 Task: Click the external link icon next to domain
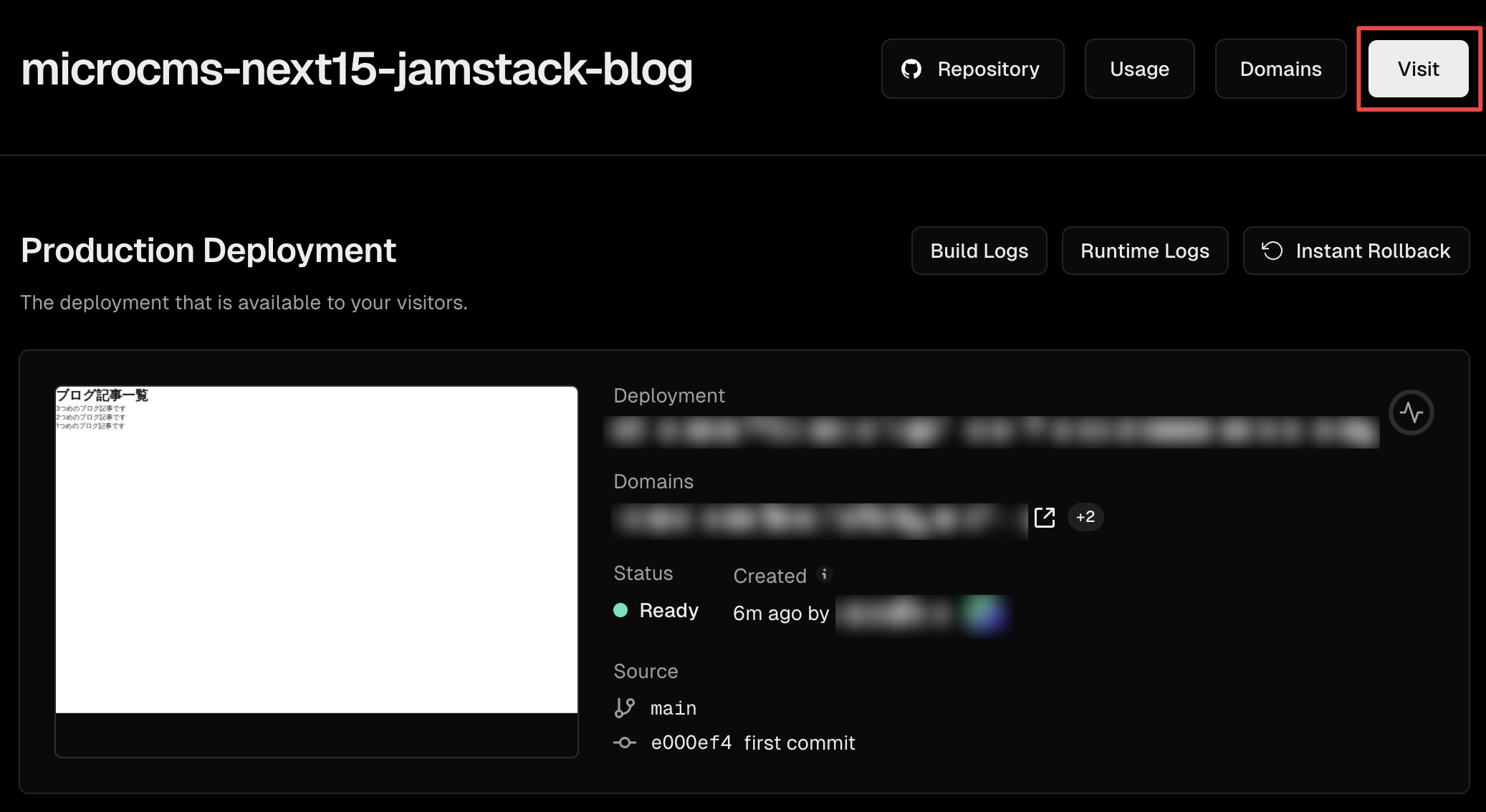[x=1045, y=517]
